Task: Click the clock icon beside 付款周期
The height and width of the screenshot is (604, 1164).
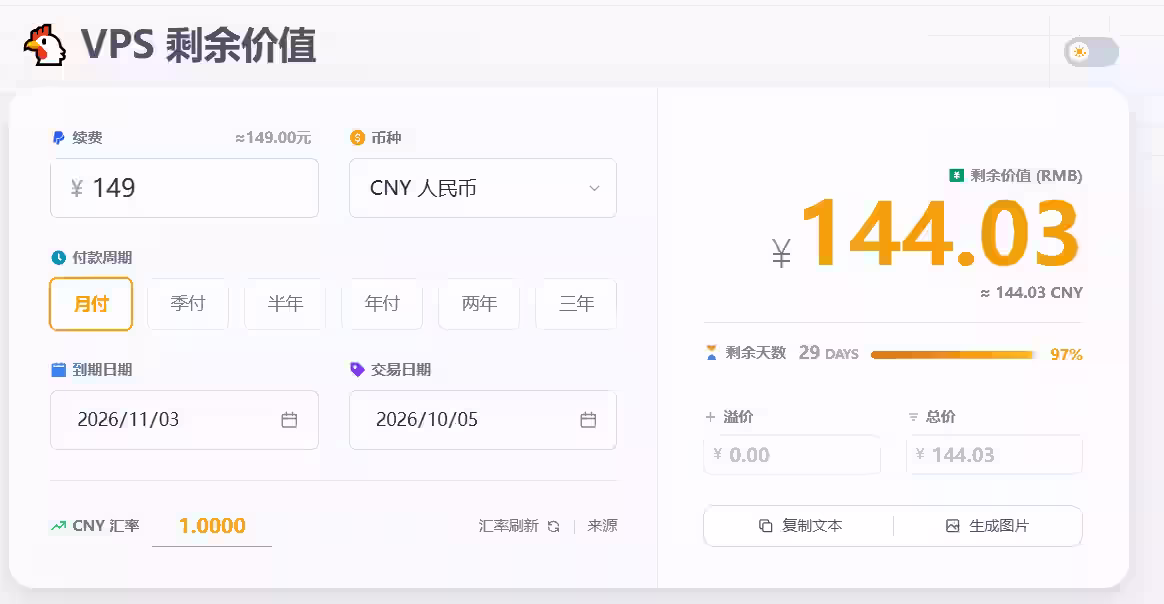Action: pyautogui.click(x=59, y=257)
